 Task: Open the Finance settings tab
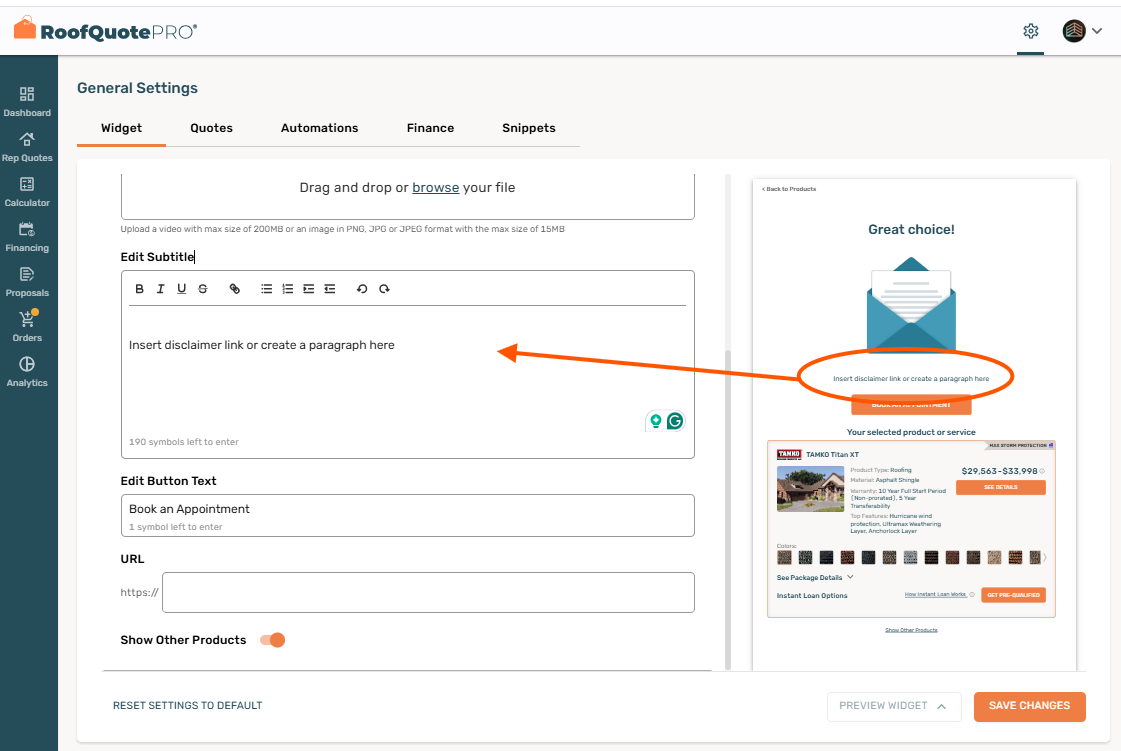430,128
